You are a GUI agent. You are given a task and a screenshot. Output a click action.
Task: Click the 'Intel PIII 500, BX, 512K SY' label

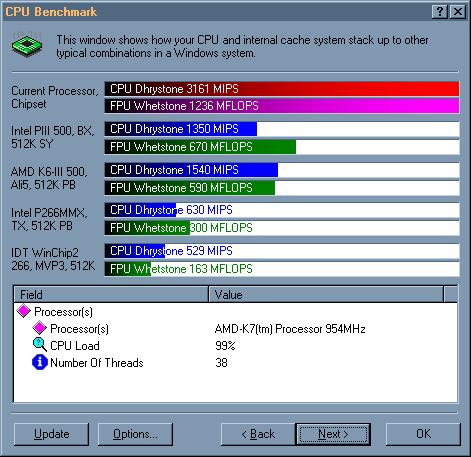point(53,137)
